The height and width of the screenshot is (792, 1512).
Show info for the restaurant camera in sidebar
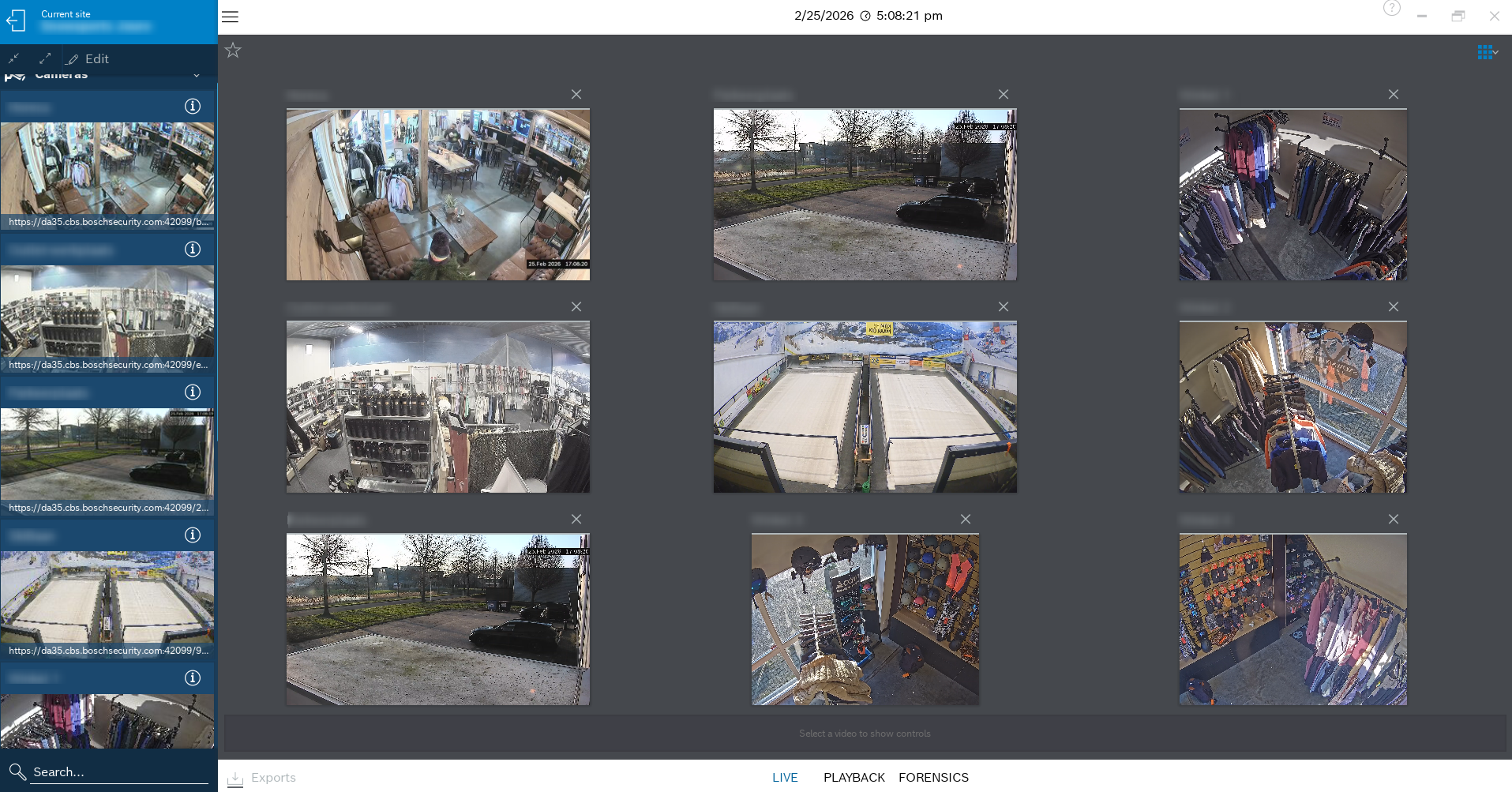coord(192,107)
